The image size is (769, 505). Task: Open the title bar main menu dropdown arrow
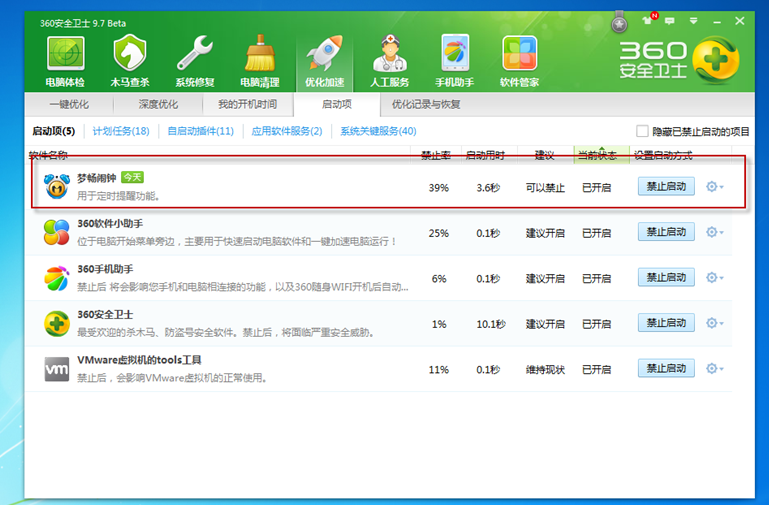pos(693,21)
